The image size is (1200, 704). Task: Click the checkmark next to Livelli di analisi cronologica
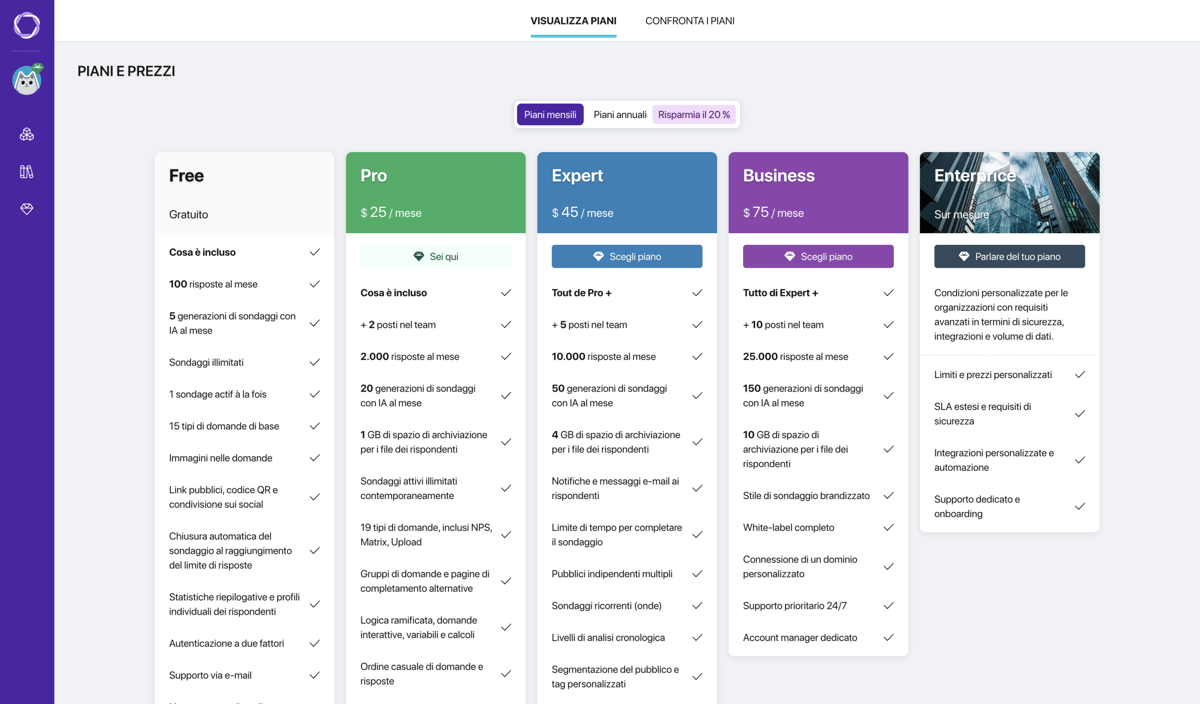point(697,638)
